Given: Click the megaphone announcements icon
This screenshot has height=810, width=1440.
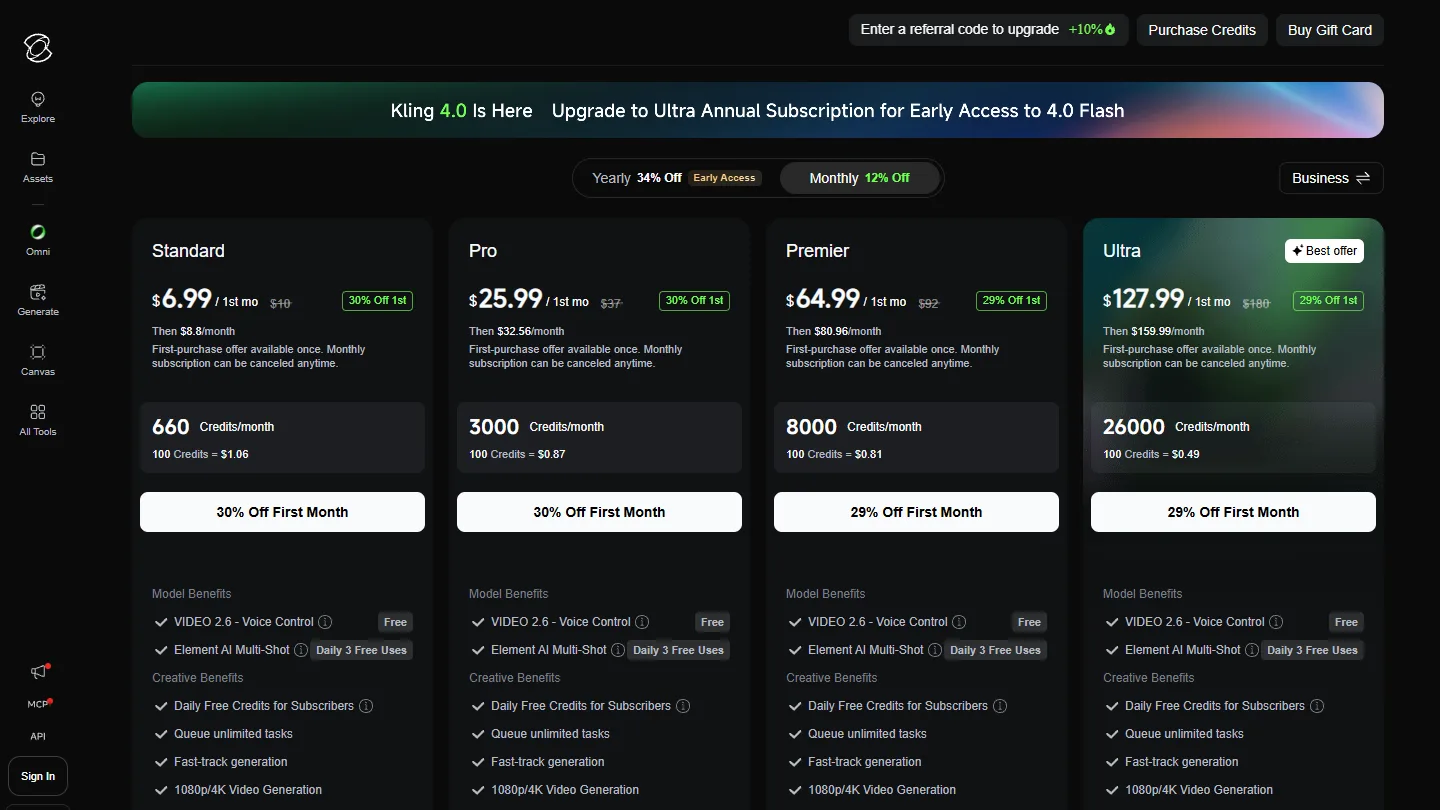Looking at the screenshot, I should click(38, 672).
